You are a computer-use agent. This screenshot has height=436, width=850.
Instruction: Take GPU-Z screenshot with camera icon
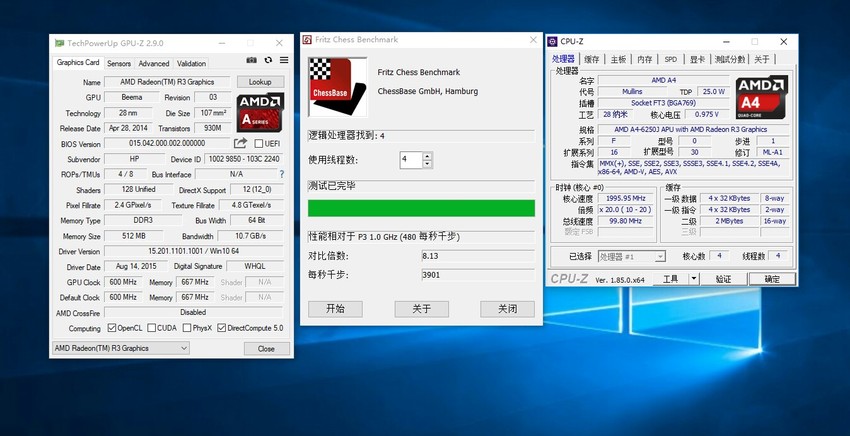tap(252, 60)
